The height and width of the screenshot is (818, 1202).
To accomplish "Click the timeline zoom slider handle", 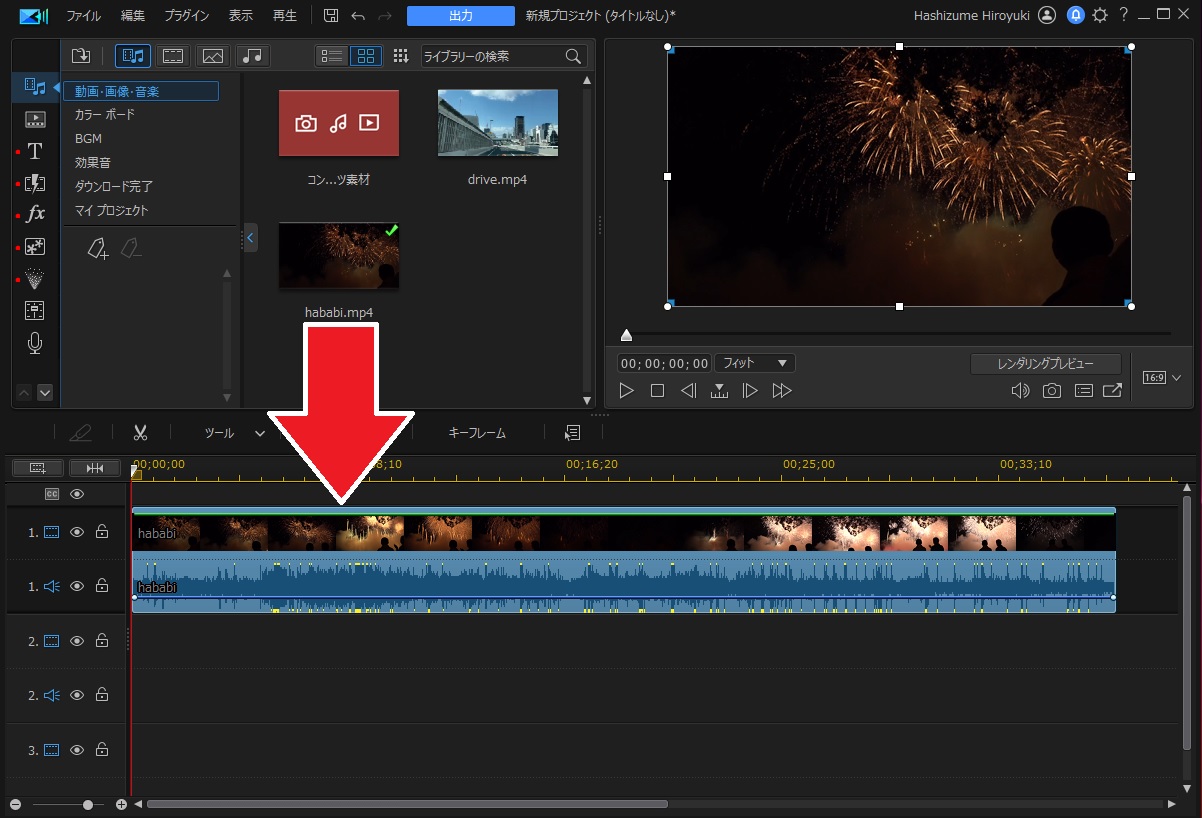I will tap(88, 804).
